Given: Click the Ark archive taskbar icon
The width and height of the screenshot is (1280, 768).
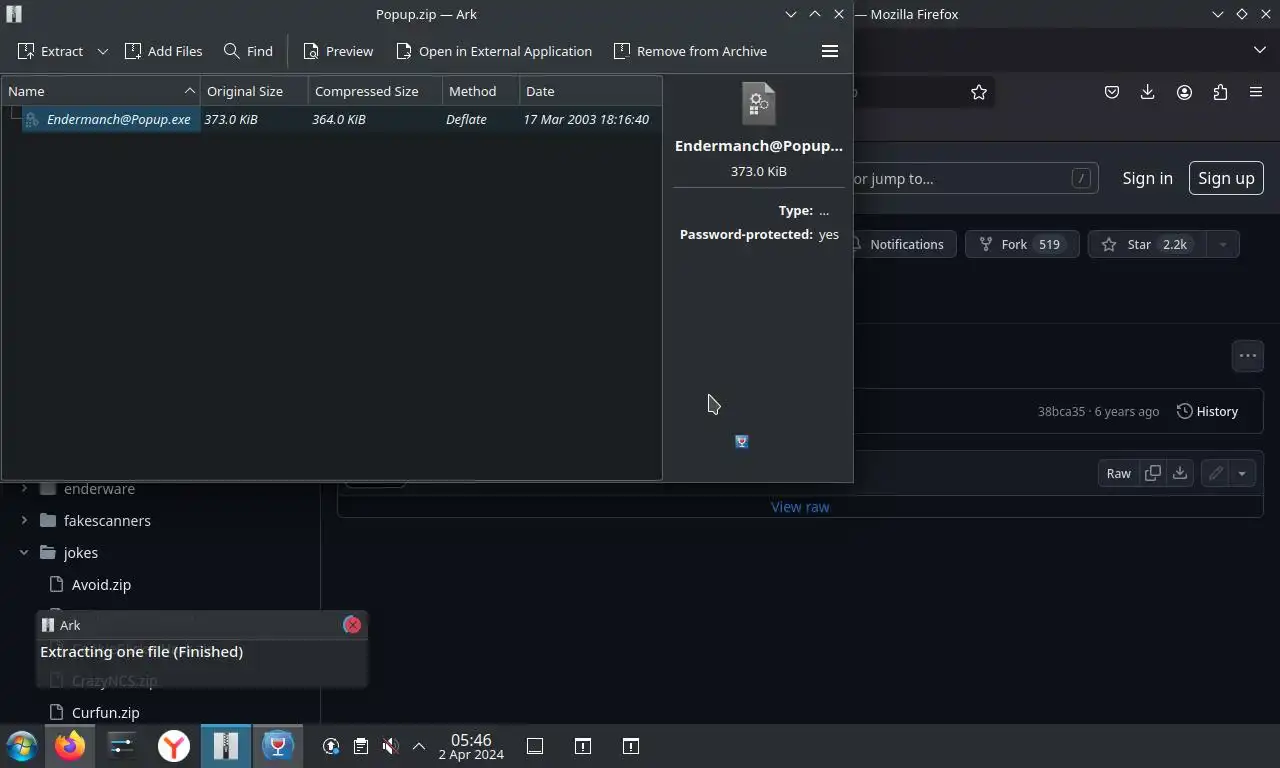Looking at the screenshot, I should coord(226,746).
